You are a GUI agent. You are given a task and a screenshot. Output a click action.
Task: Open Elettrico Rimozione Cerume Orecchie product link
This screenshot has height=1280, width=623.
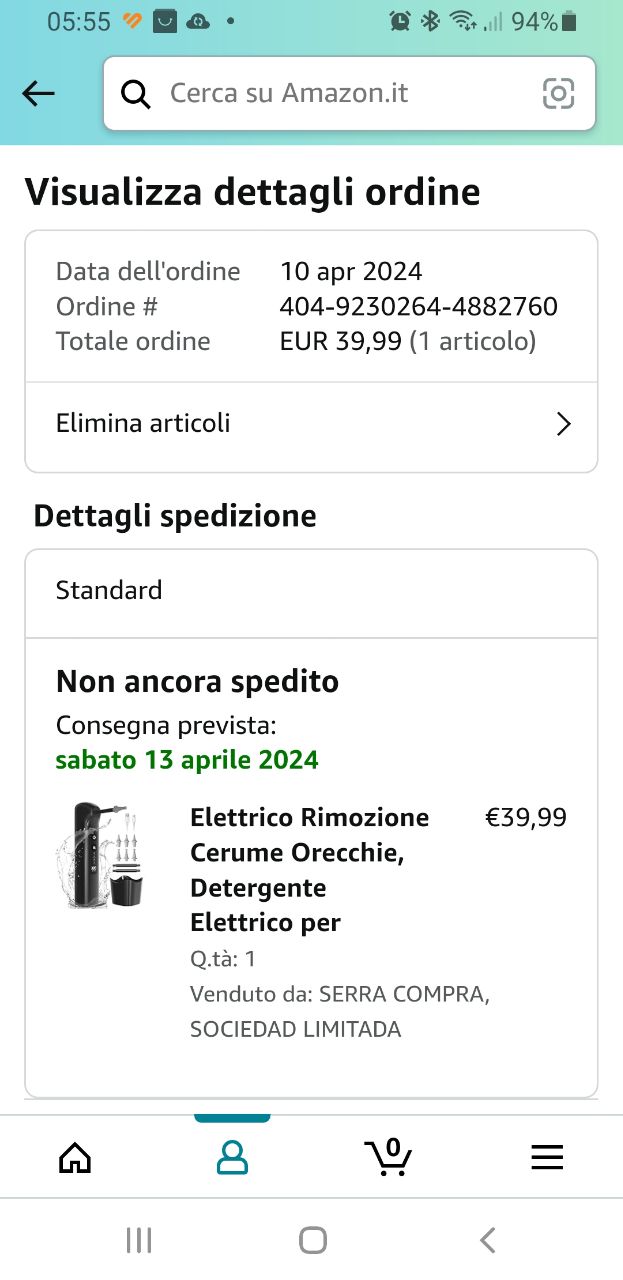click(x=309, y=870)
